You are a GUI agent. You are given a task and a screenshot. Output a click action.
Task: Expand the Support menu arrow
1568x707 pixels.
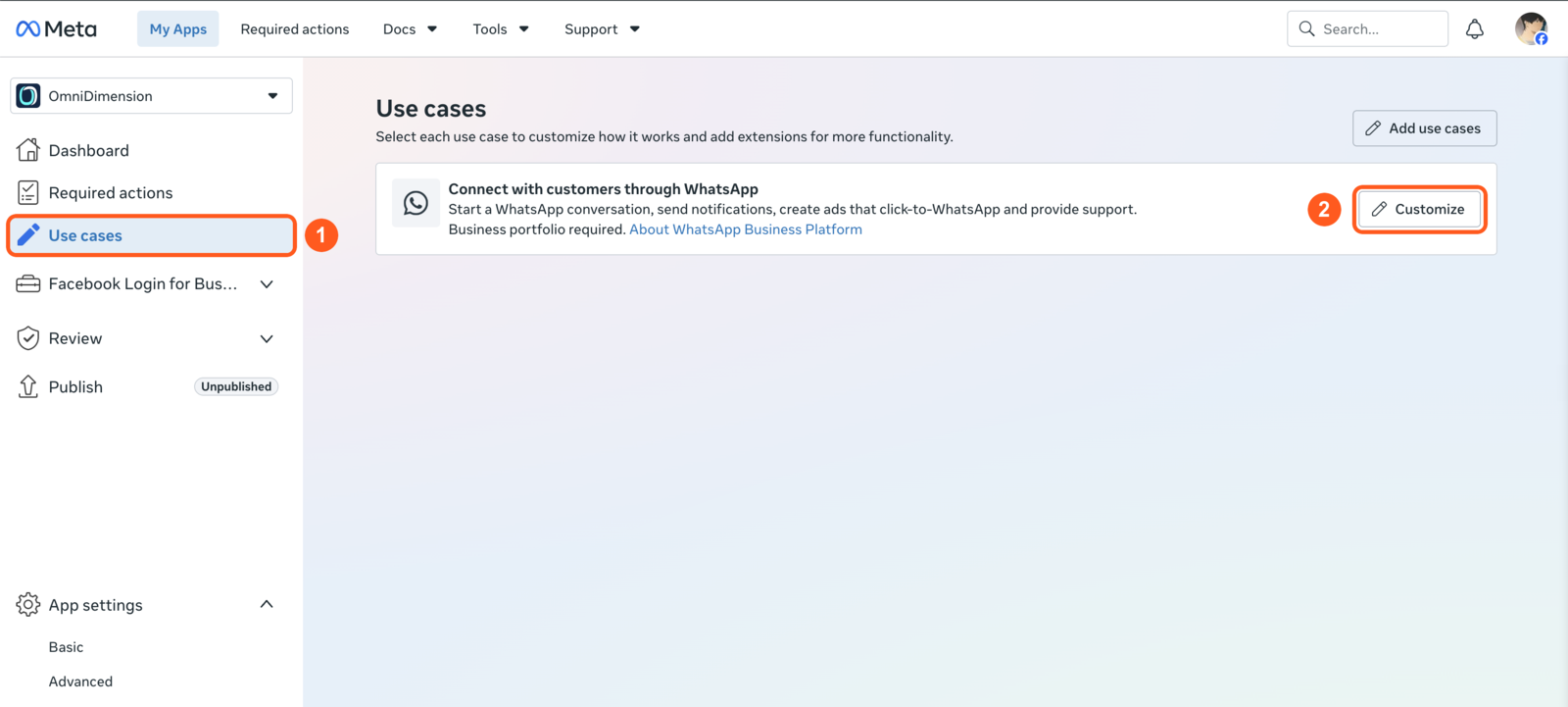point(635,29)
